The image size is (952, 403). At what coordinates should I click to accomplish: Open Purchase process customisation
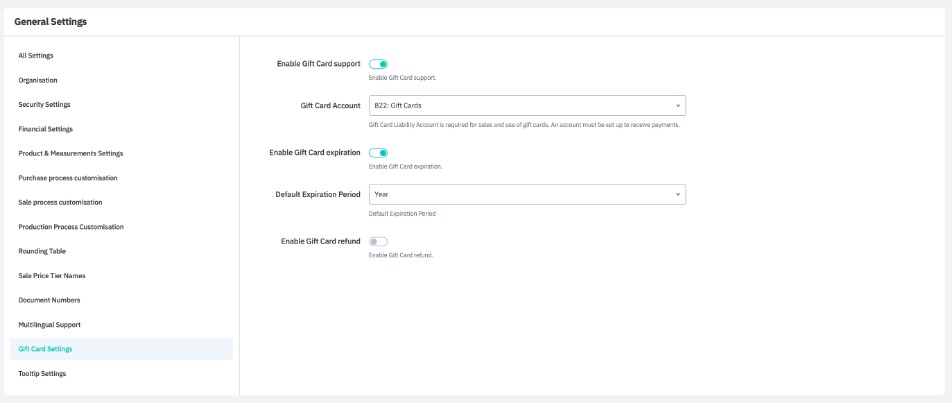(x=67, y=178)
